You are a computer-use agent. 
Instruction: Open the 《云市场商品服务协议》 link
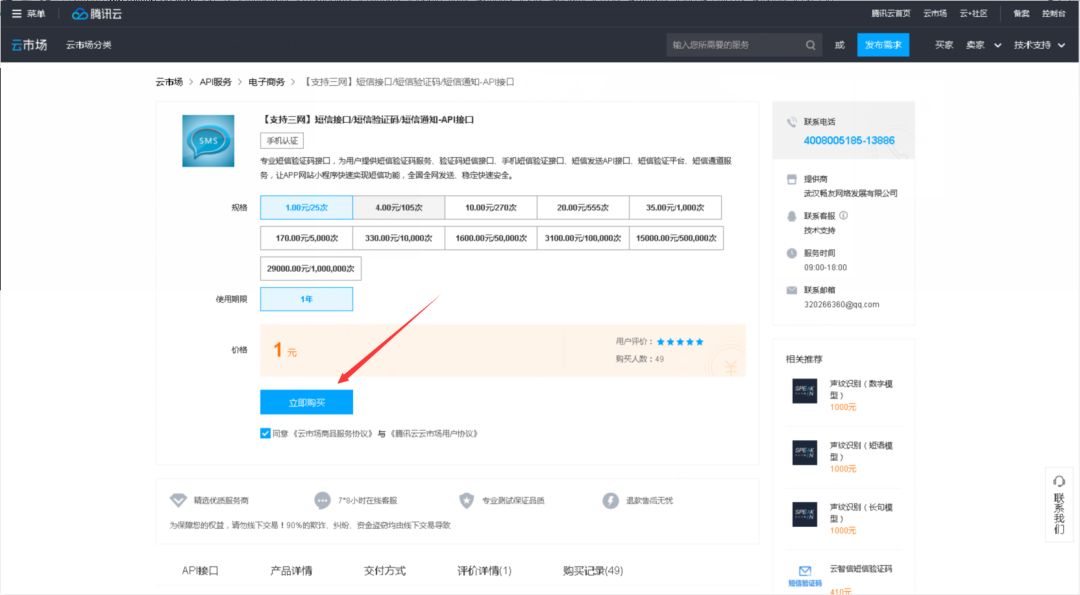click(333, 433)
